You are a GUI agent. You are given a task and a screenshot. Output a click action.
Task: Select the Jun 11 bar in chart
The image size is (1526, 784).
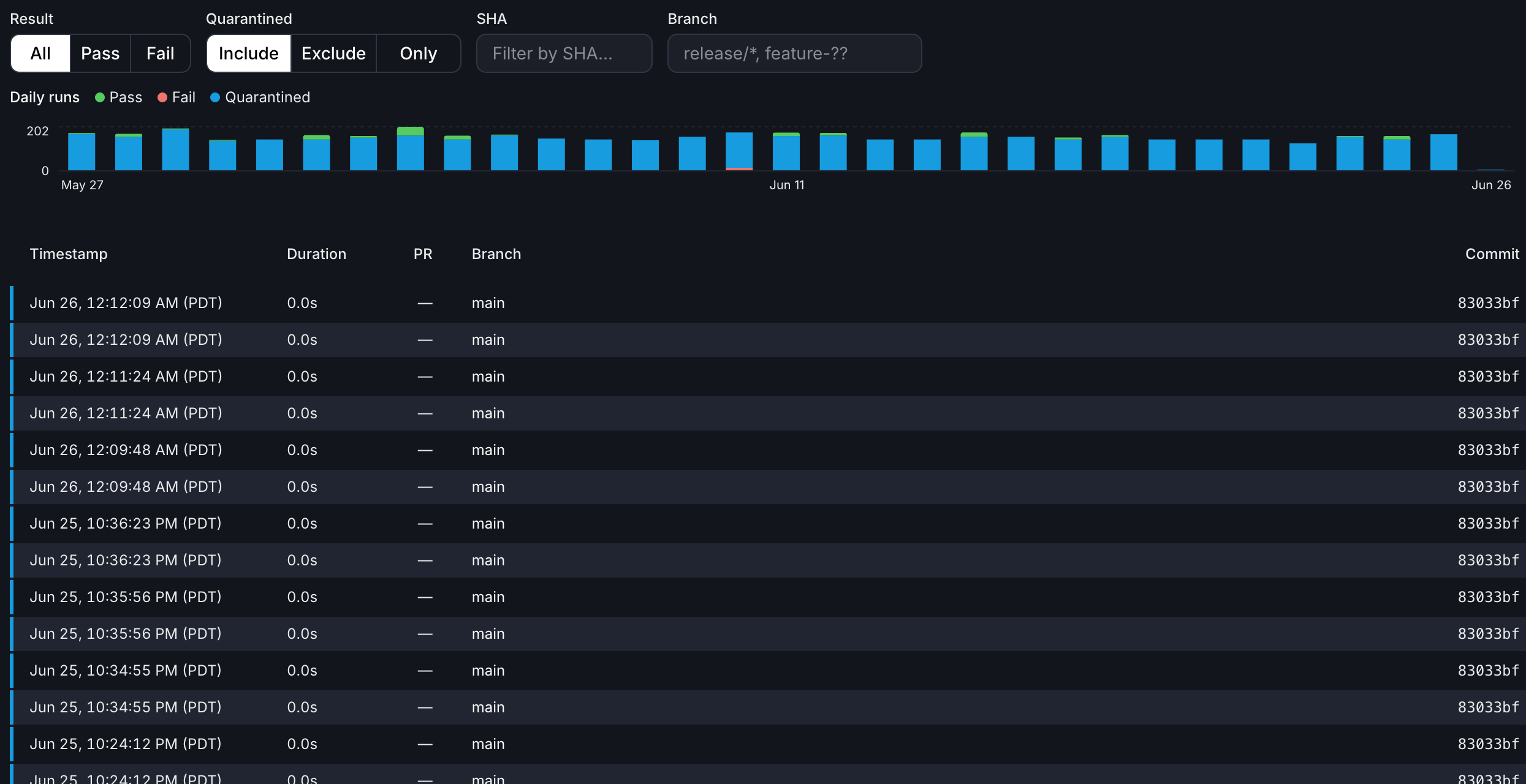(x=786, y=151)
